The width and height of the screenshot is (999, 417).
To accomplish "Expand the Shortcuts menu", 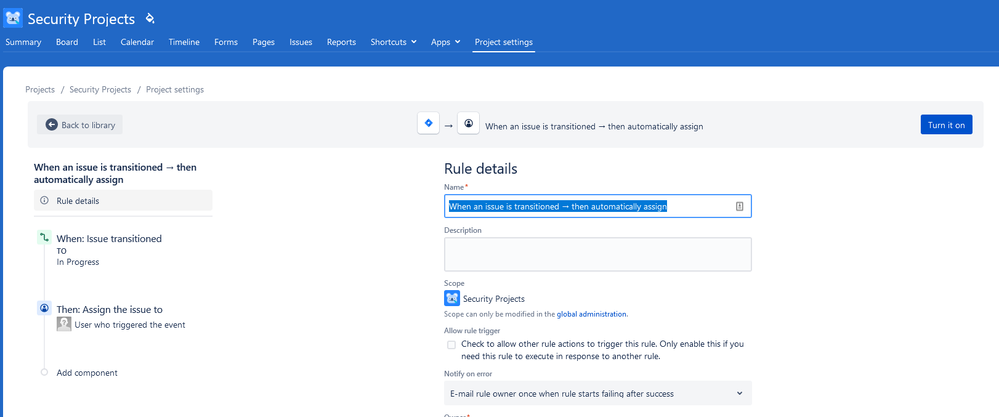I will point(394,42).
